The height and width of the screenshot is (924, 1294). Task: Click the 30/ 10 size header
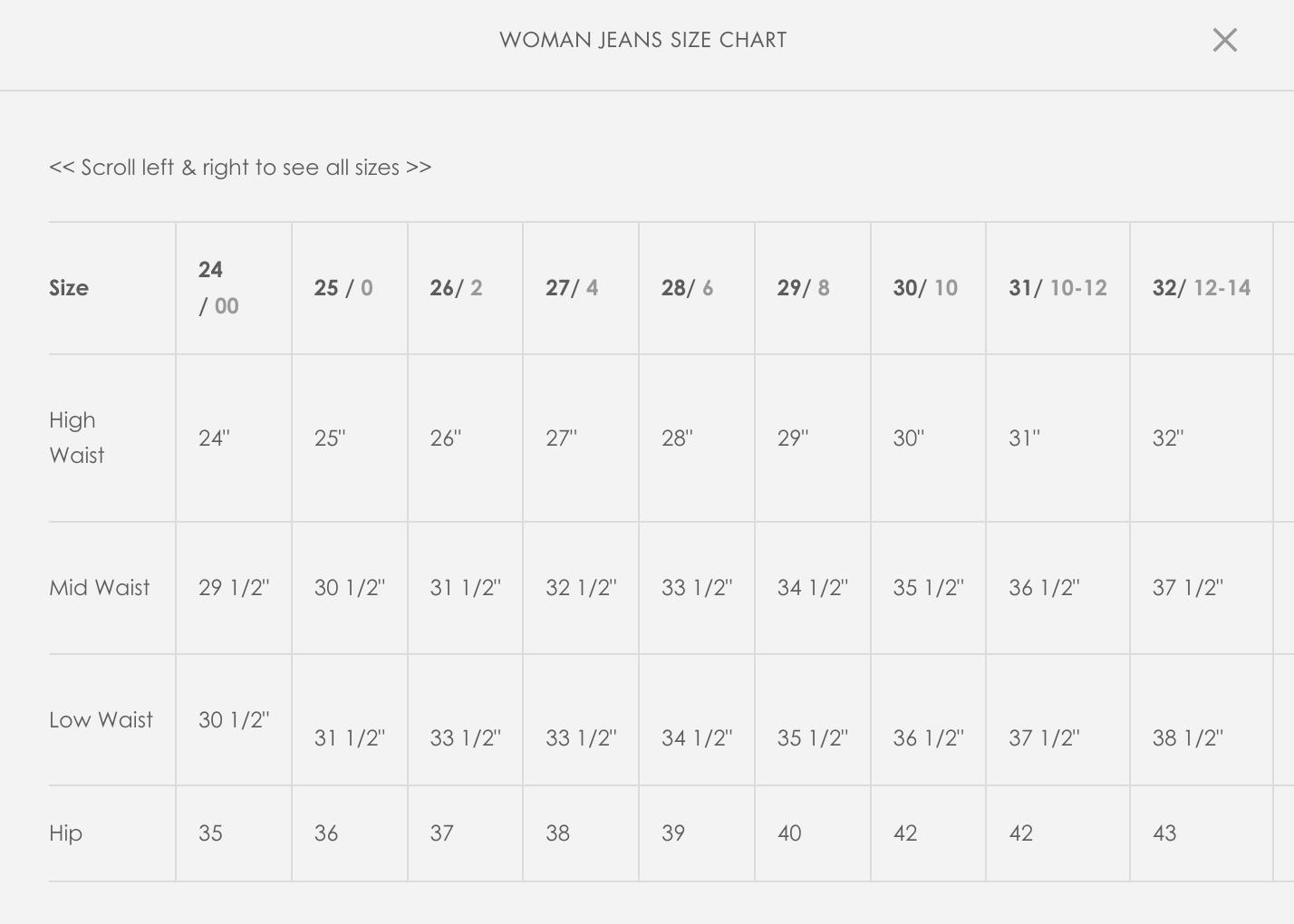tap(924, 288)
